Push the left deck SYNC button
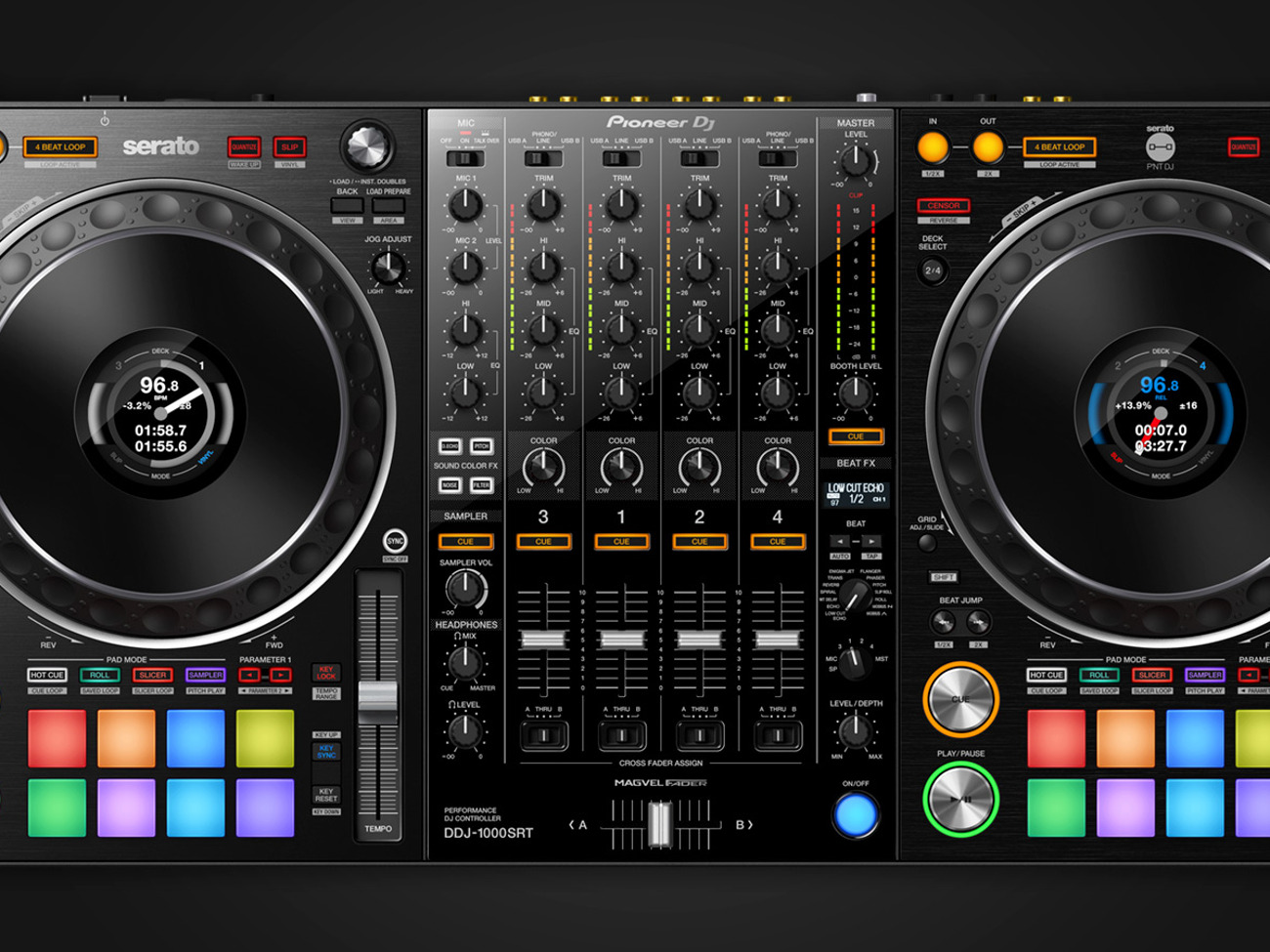This screenshot has height=952, width=1270. tap(395, 541)
